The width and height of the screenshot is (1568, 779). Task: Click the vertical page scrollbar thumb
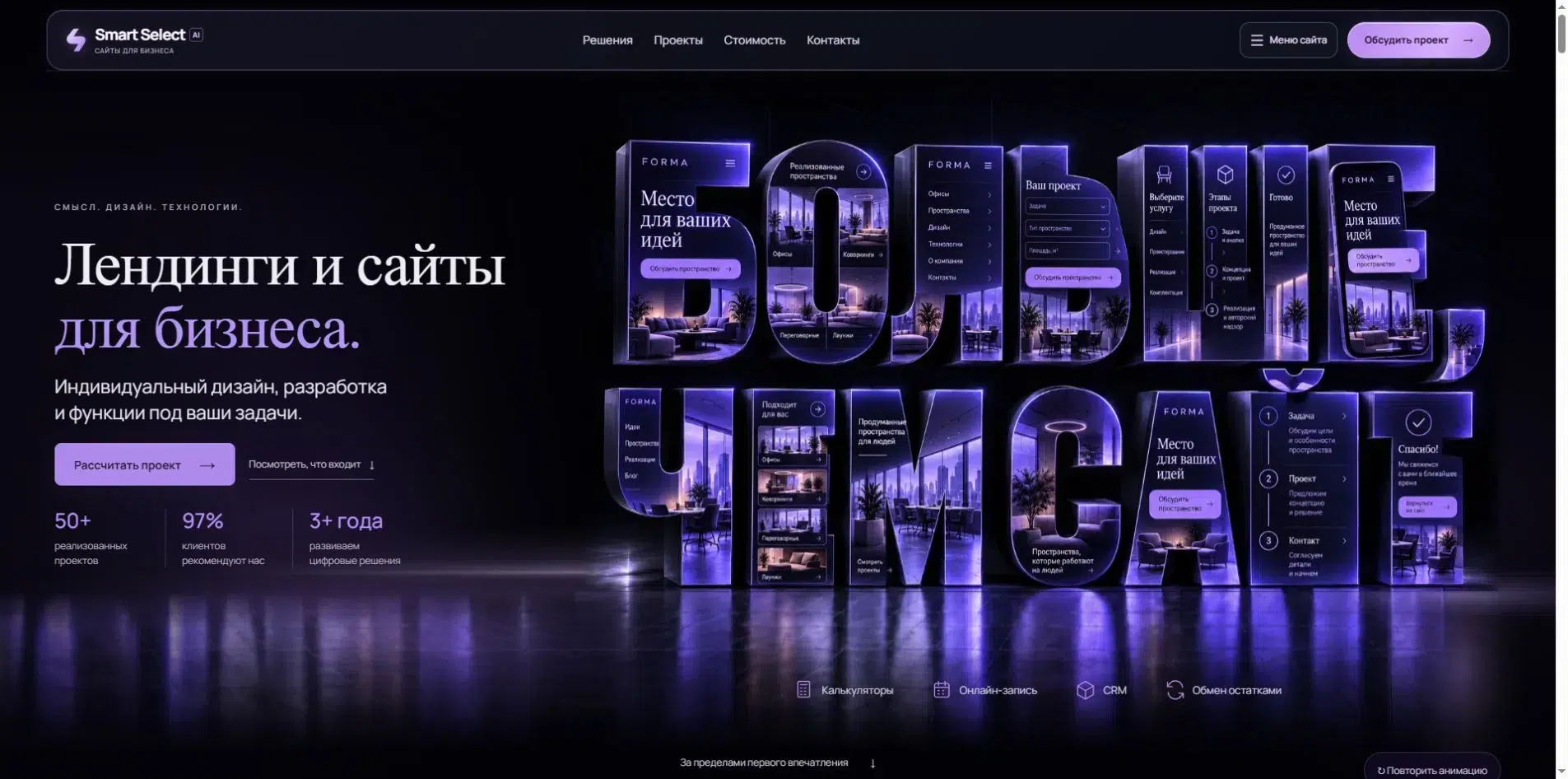tap(1561, 33)
